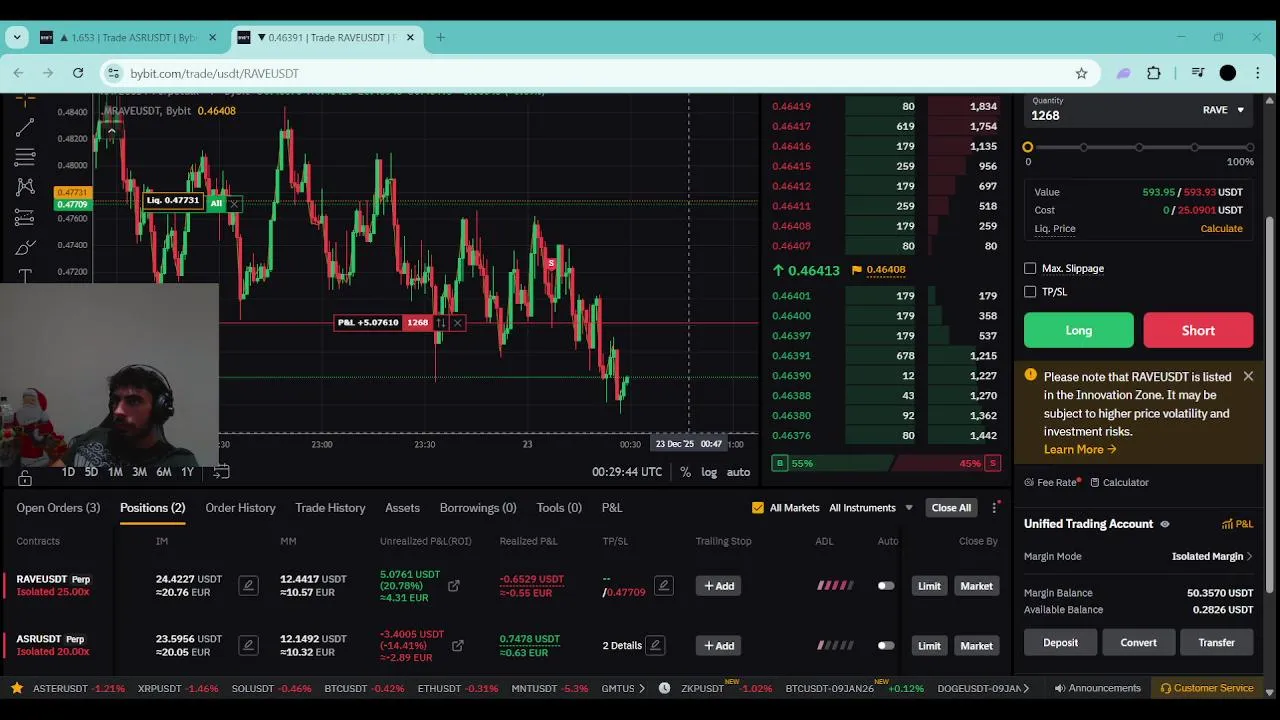Select the trend line drawing tool

point(25,127)
